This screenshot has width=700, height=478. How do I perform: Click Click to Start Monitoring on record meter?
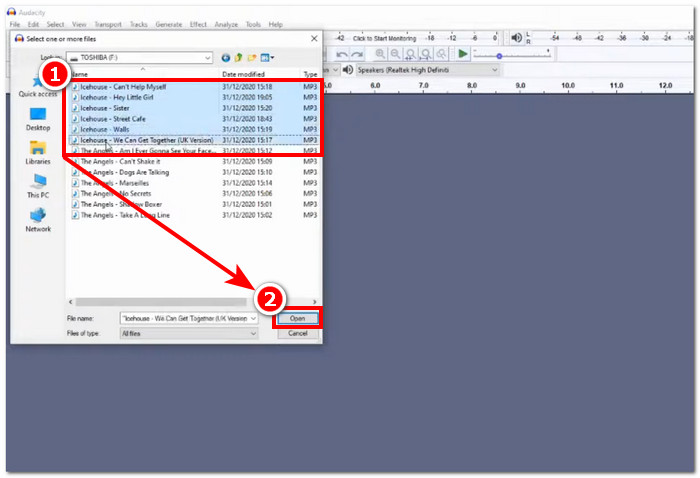click(384, 38)
